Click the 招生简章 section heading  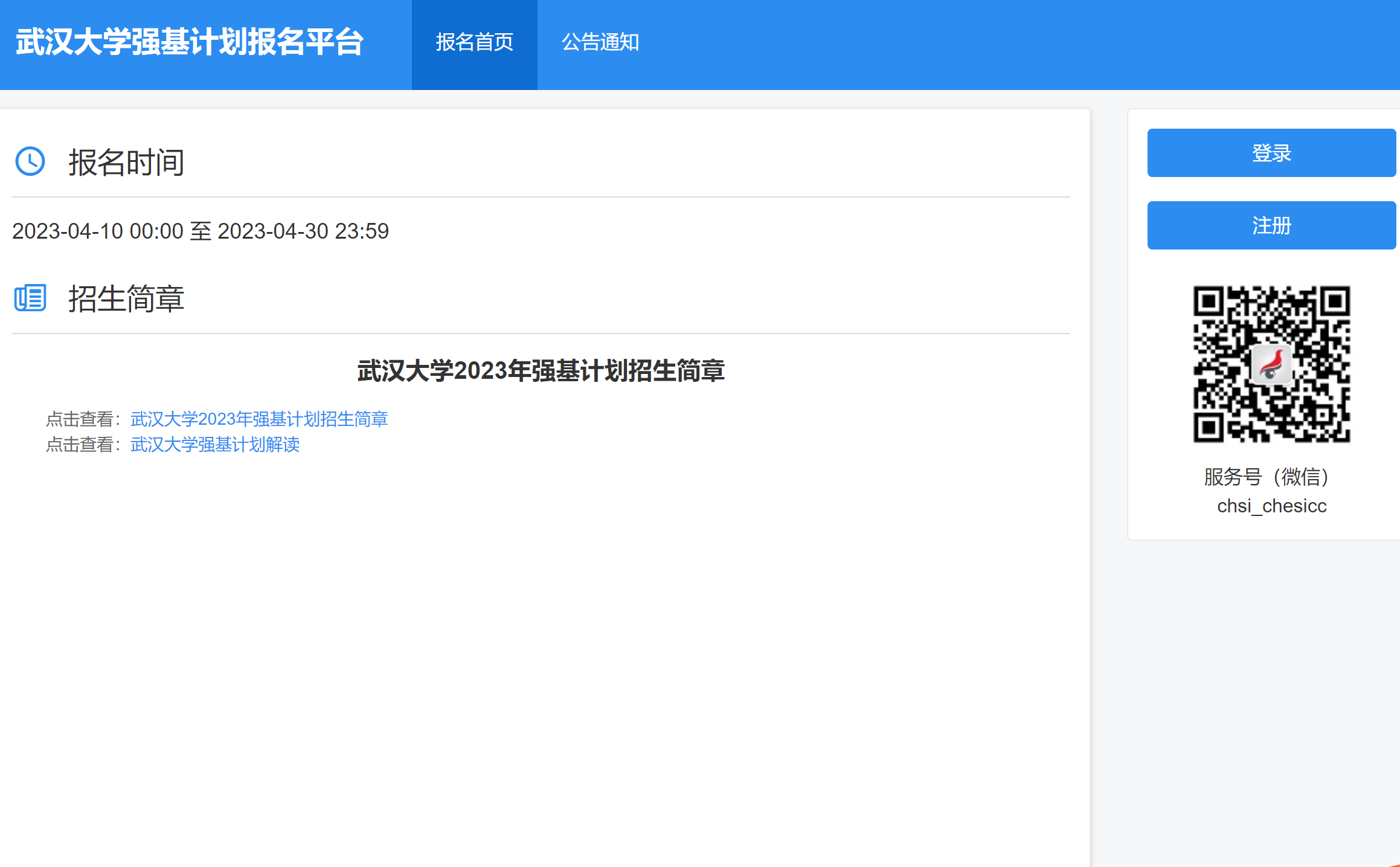(x=126, y=299)
